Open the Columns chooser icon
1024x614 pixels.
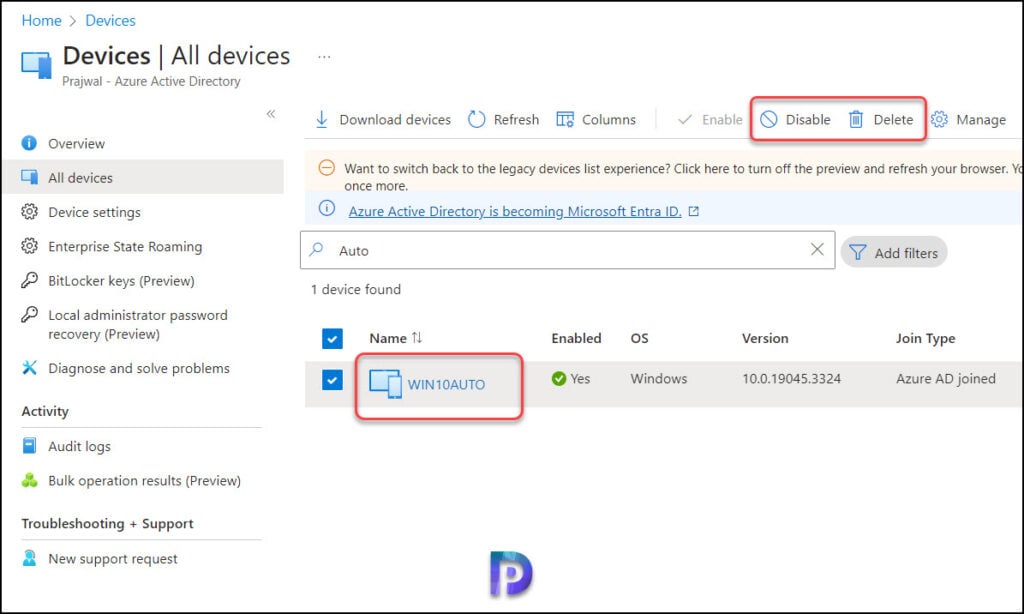point(565,120)
